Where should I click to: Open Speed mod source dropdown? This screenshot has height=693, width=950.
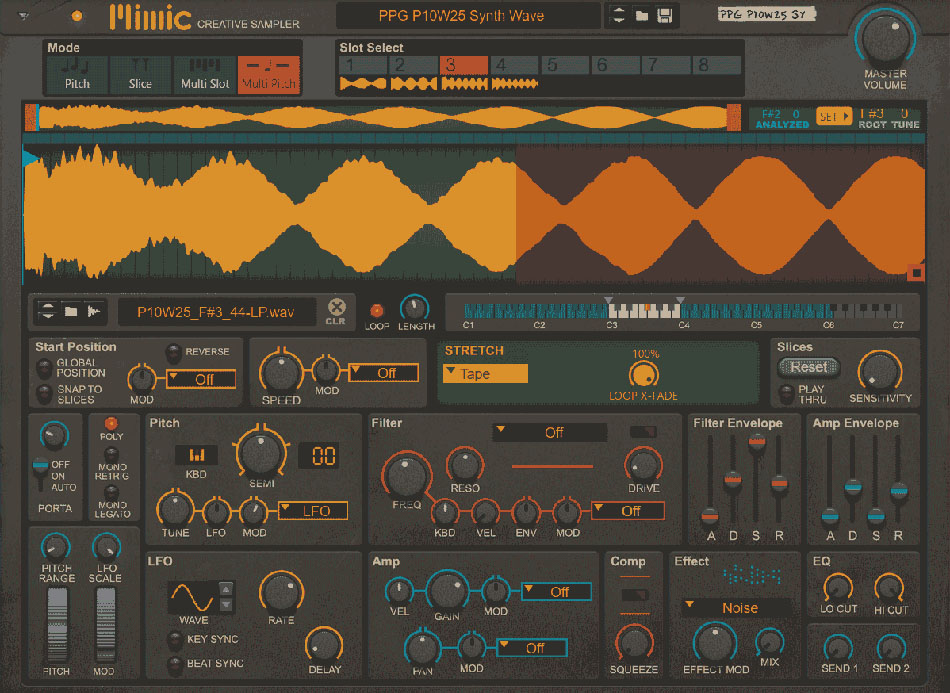384,373
